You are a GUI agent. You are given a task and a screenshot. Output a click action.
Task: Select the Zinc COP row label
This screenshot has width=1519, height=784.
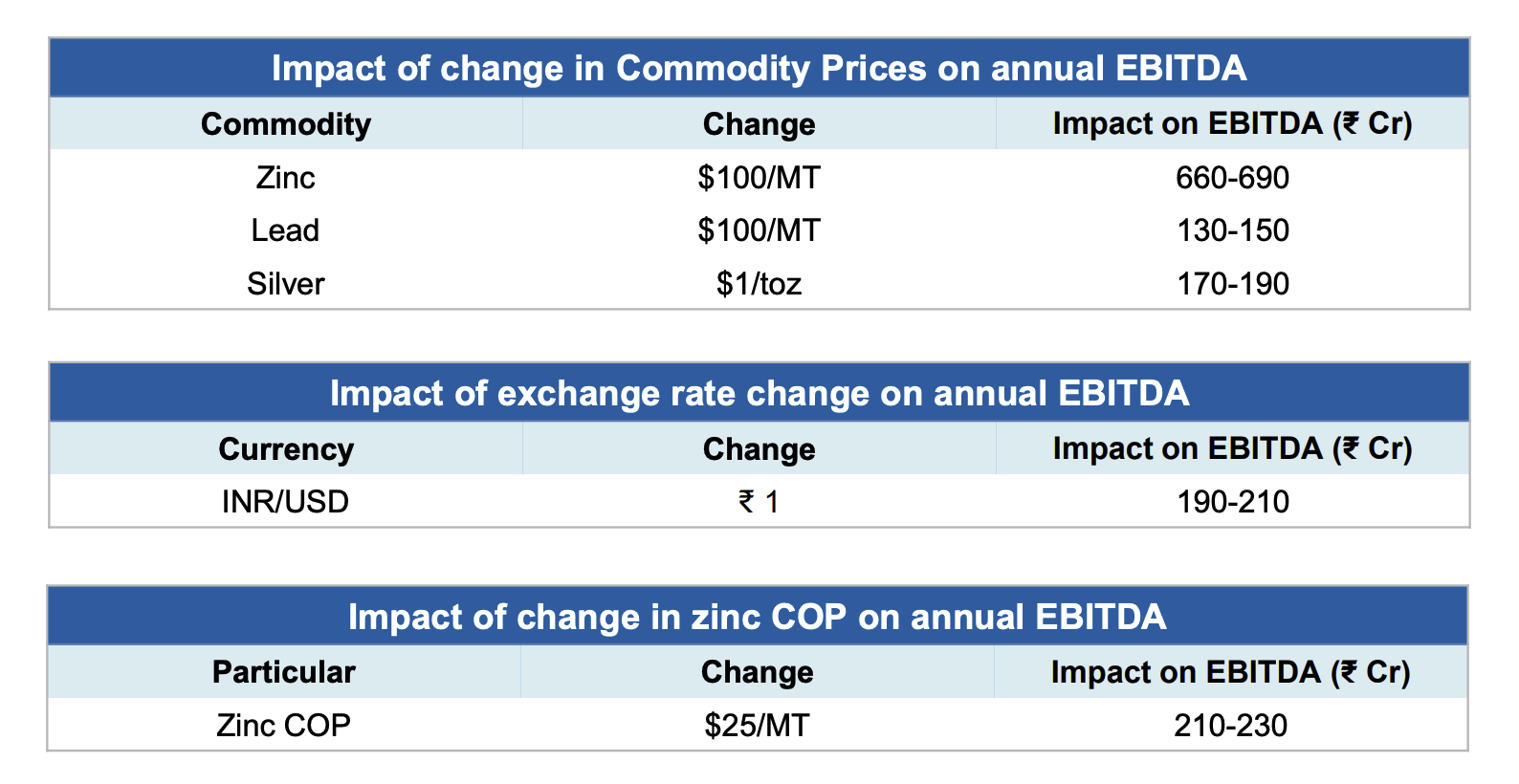click(x=283, y=726)
